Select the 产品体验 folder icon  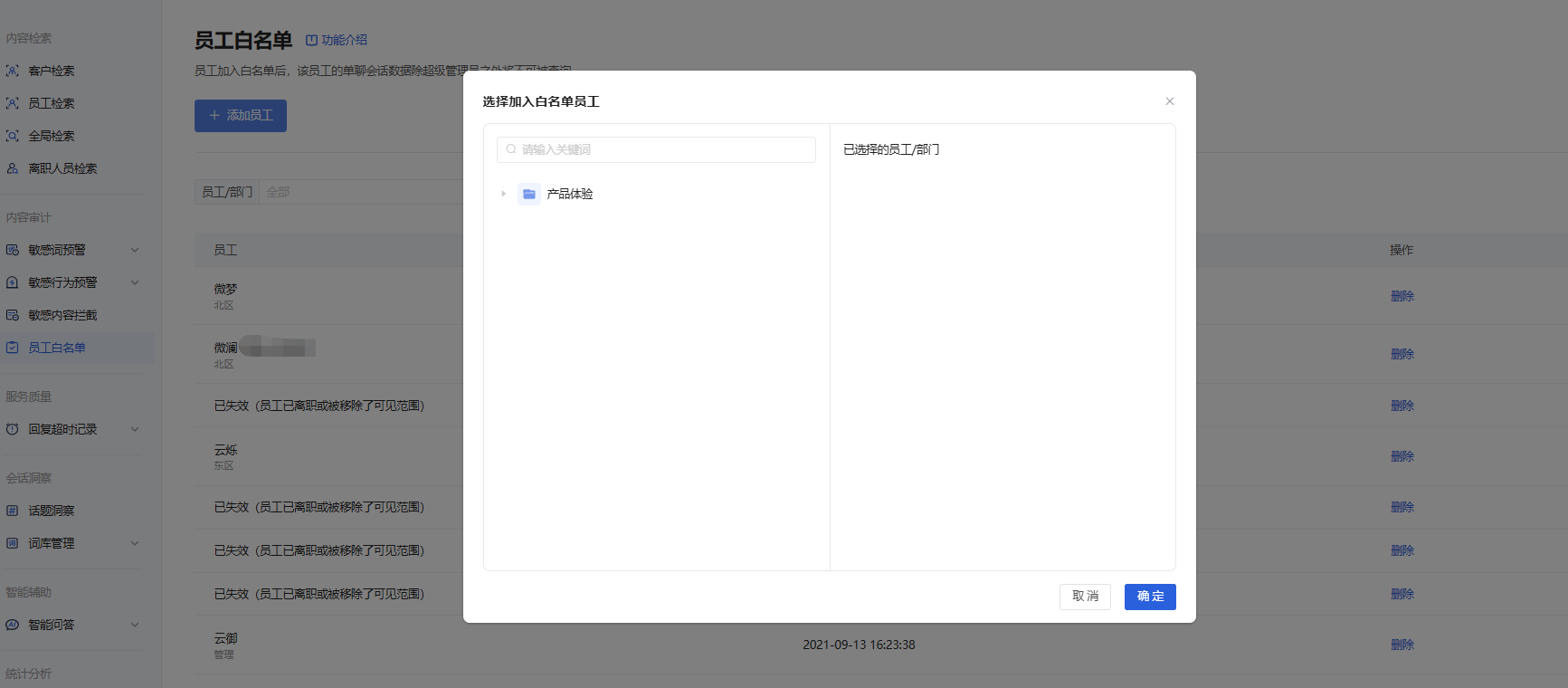529,194
